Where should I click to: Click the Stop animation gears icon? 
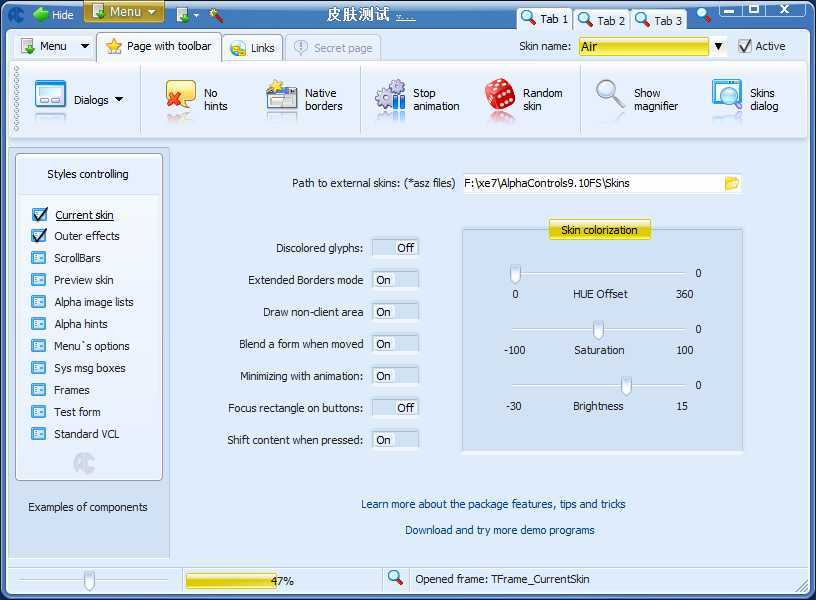coord(390,97)
